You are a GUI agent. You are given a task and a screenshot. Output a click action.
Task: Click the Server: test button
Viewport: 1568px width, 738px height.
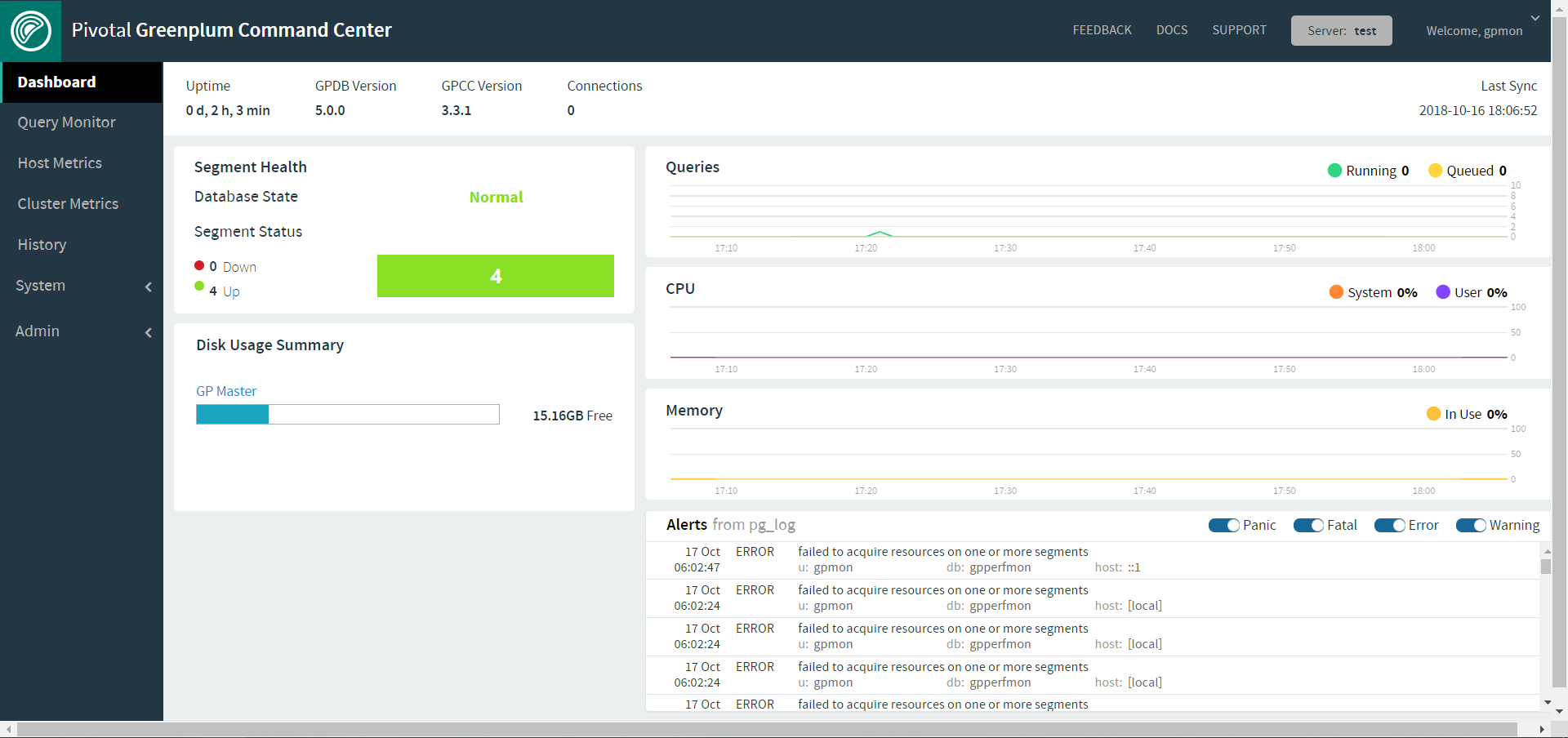1342,31
